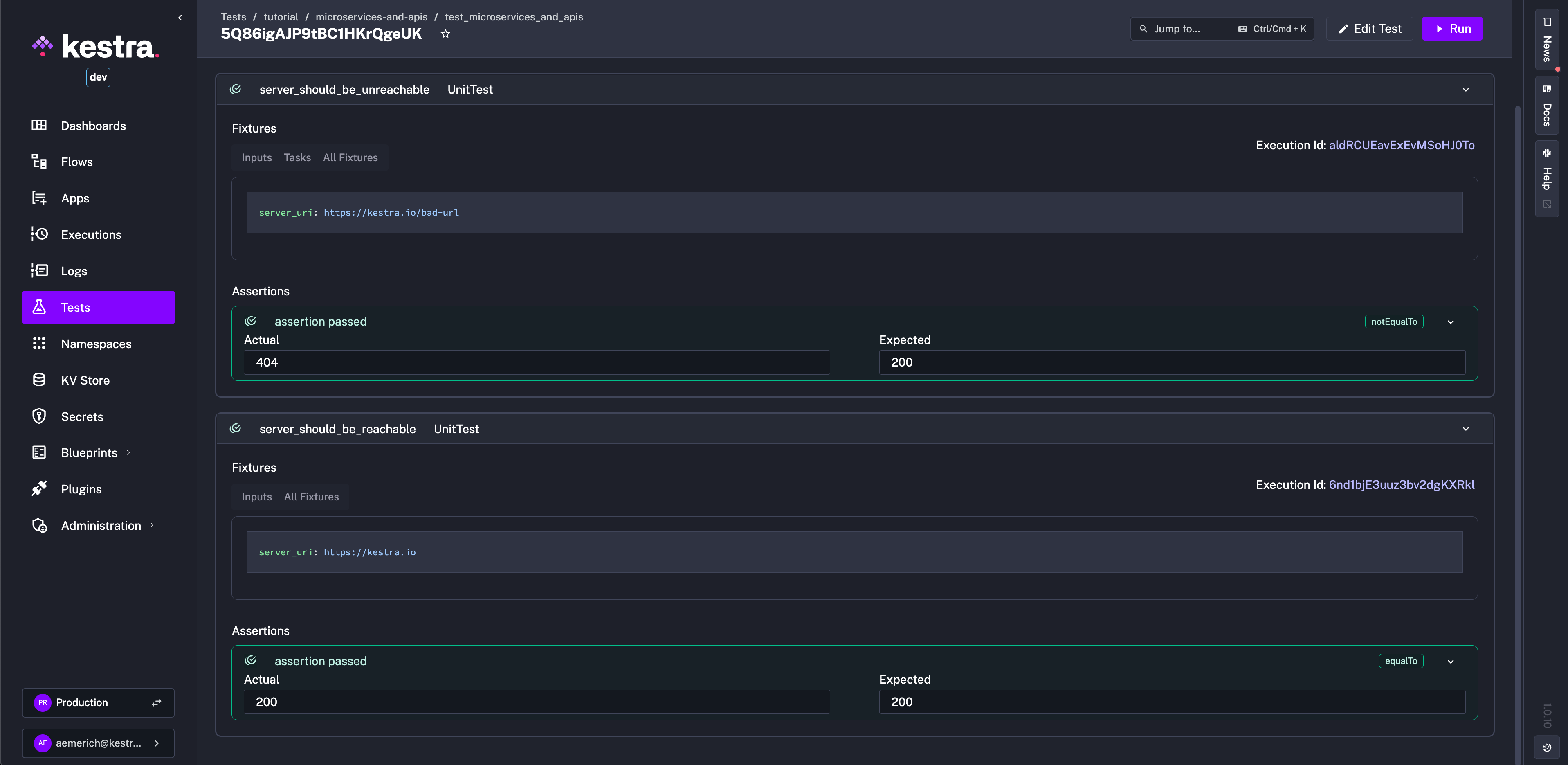Run the test

1452,29
